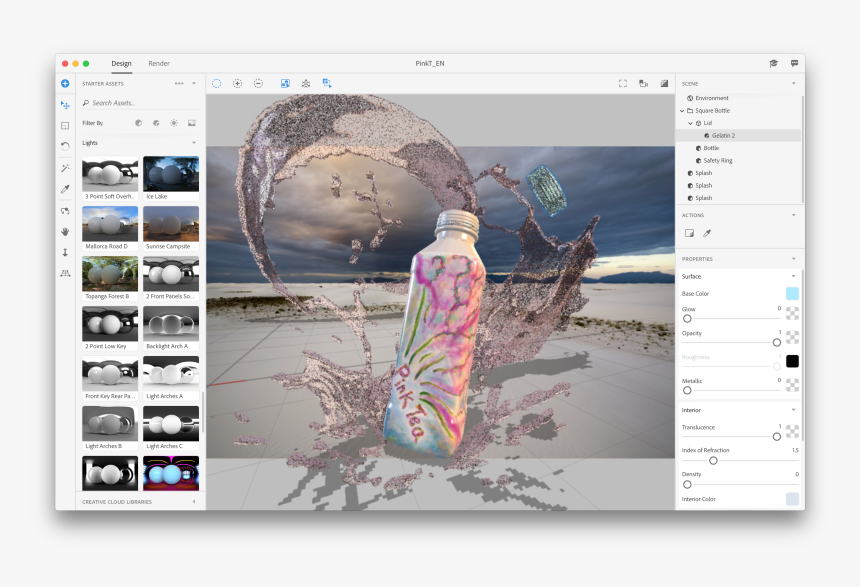Click the blue add assets plus icon
The height and width of the screenshot is (587, 860).
tap(65, 83)
